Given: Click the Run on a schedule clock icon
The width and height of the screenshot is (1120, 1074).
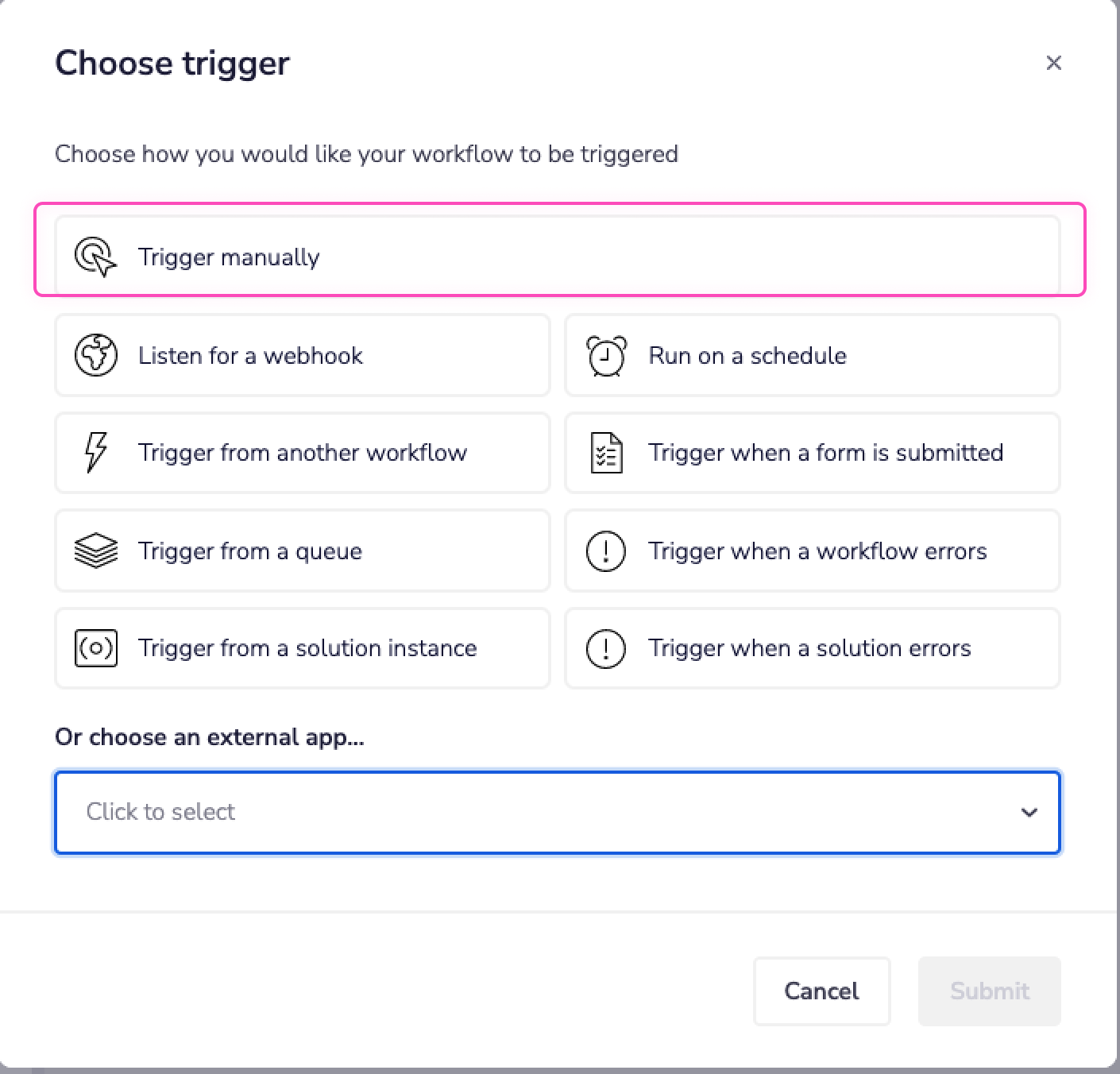Looking at the screenshot, I should click(x=605, y=355).
